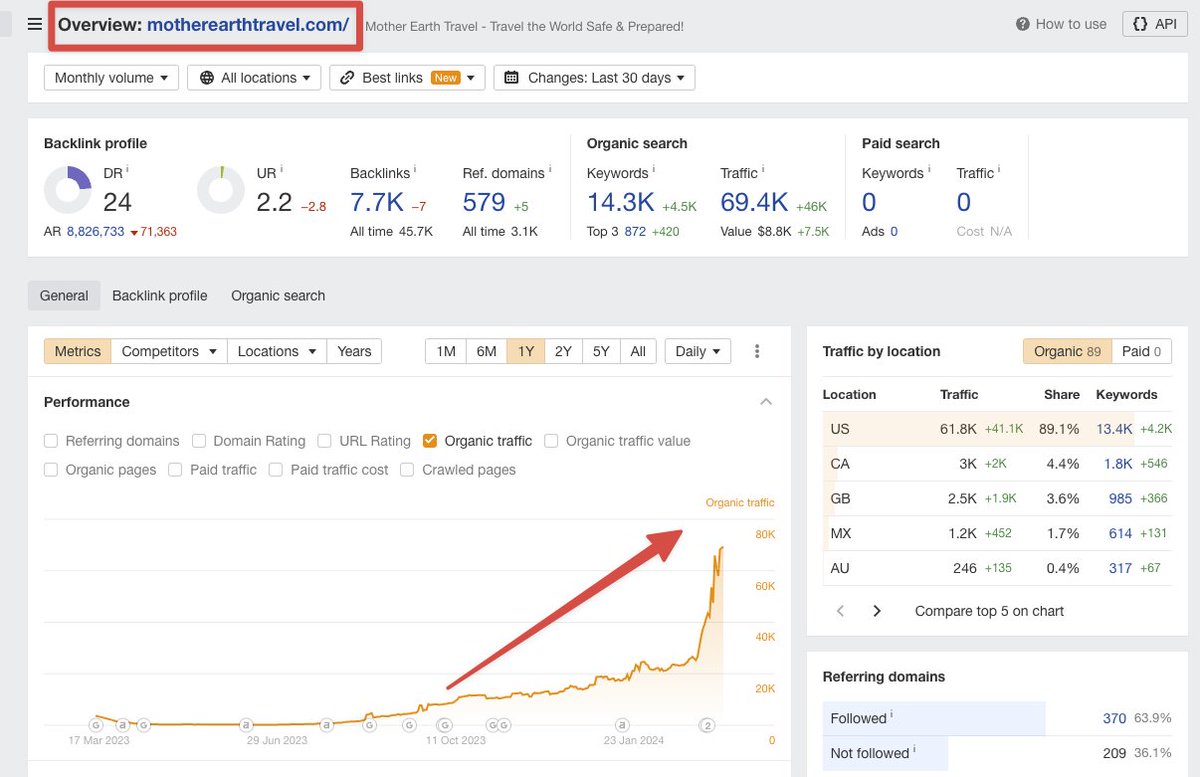This screenshot has width=1200, height=777.
Task: Select Paid 0 traffic toggle
Action: 1141,351
